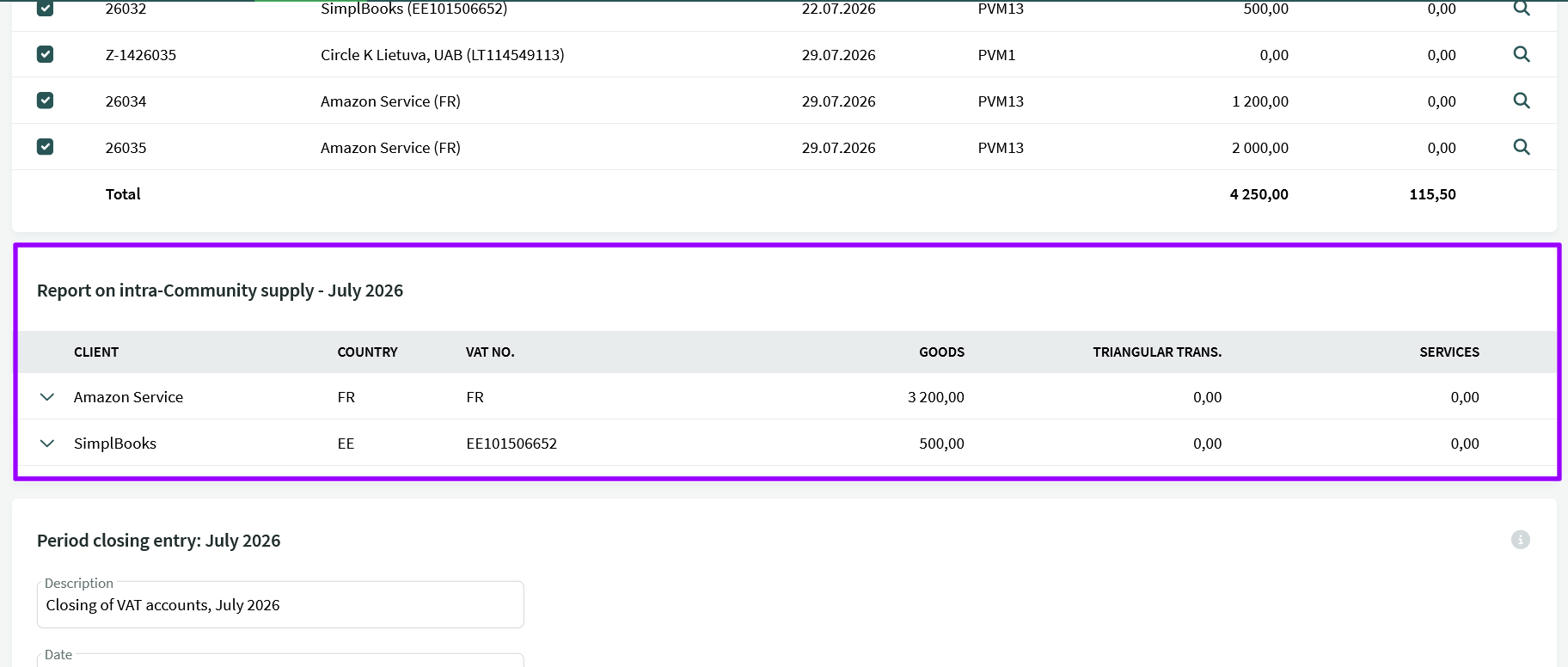
Task: Show info for Period closing entry
Action: (1520, 540)
